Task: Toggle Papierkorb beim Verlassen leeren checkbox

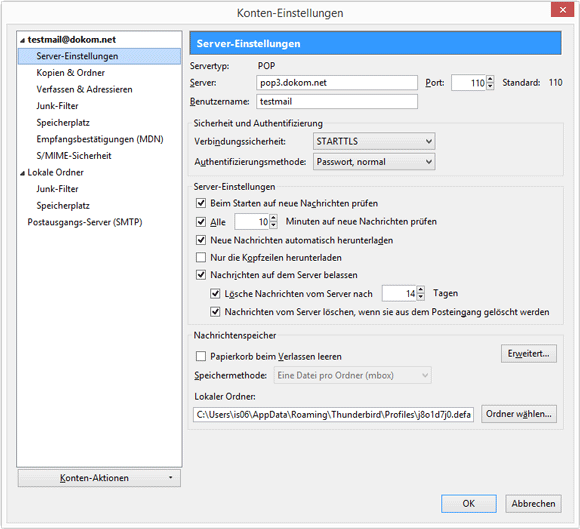Action: coord(201,356)
